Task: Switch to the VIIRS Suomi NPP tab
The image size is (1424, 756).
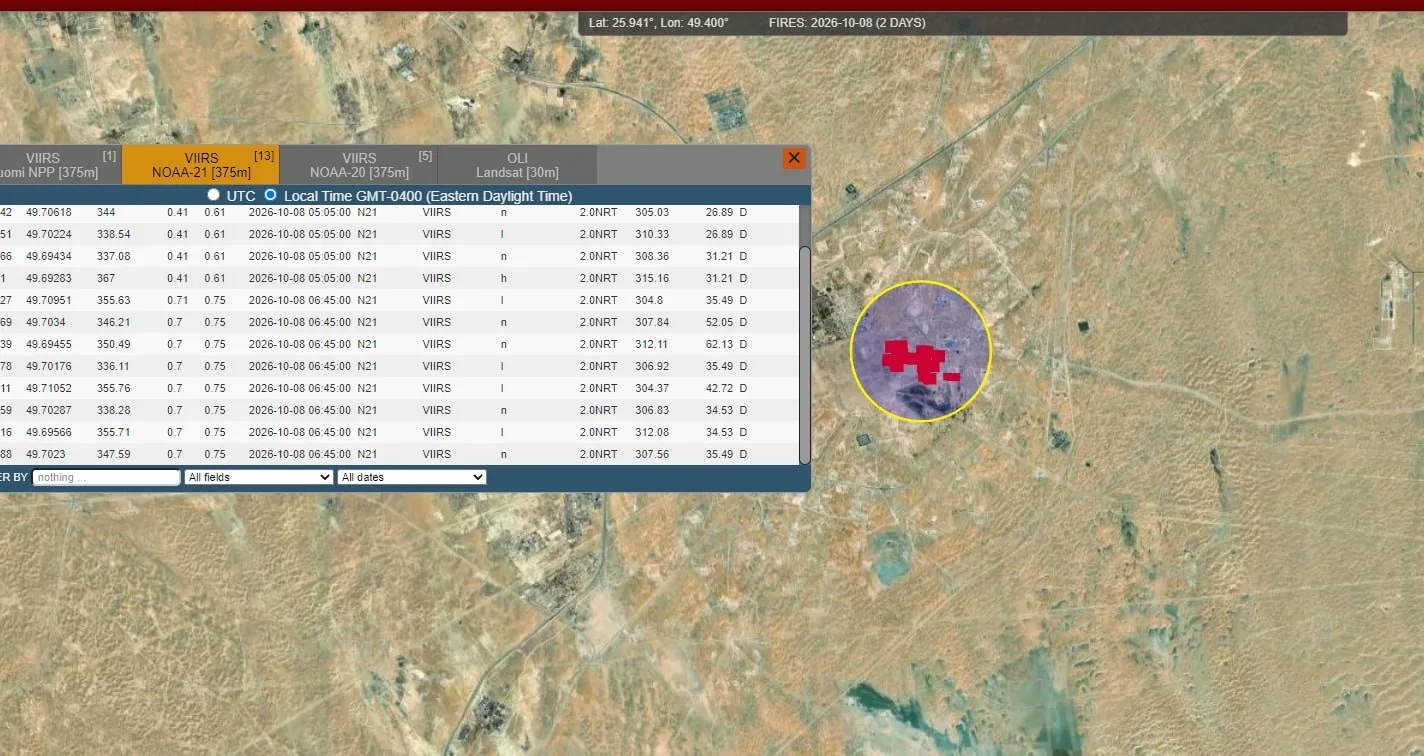Action: pos(60,165)
